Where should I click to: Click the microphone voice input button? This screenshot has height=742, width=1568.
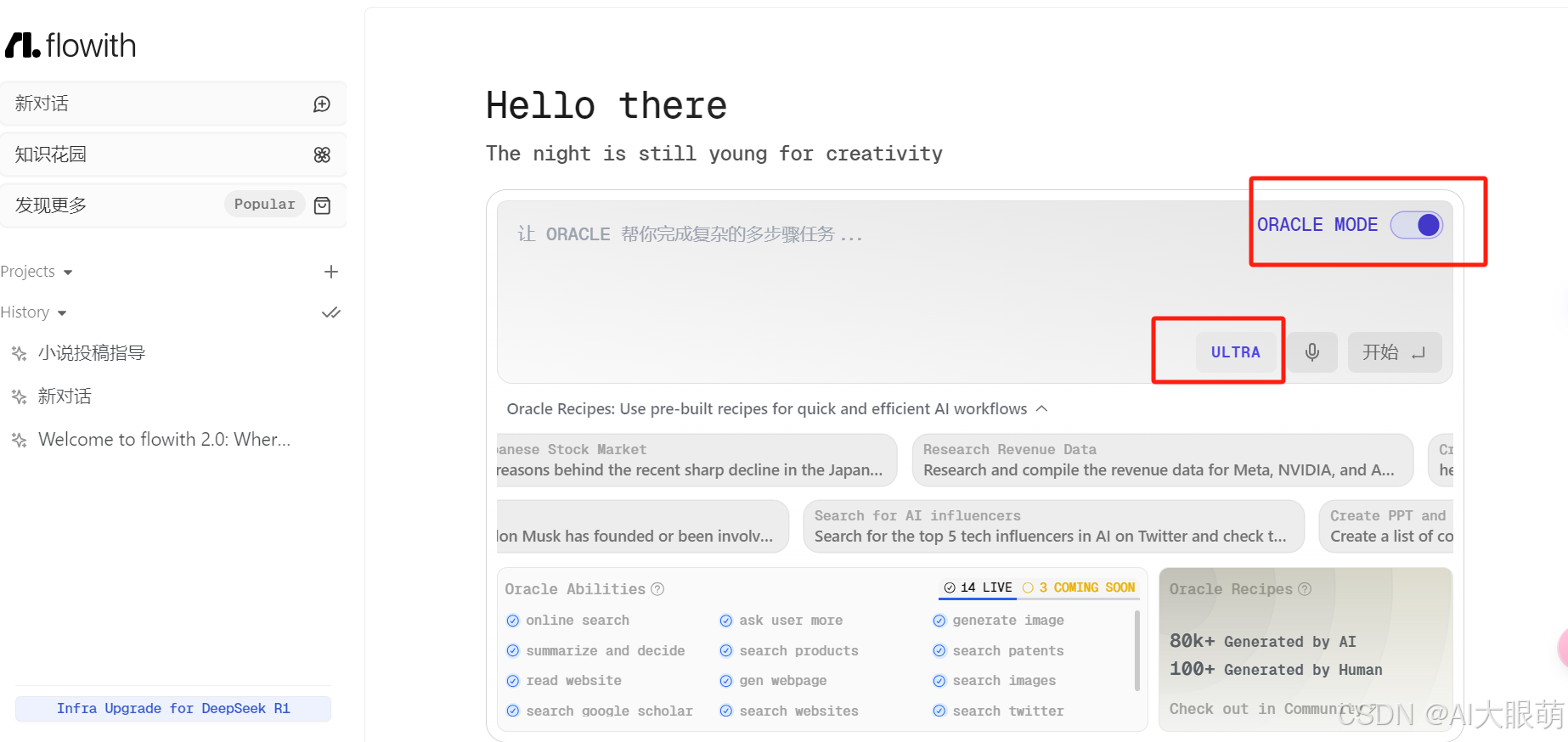click(1312, 352)
